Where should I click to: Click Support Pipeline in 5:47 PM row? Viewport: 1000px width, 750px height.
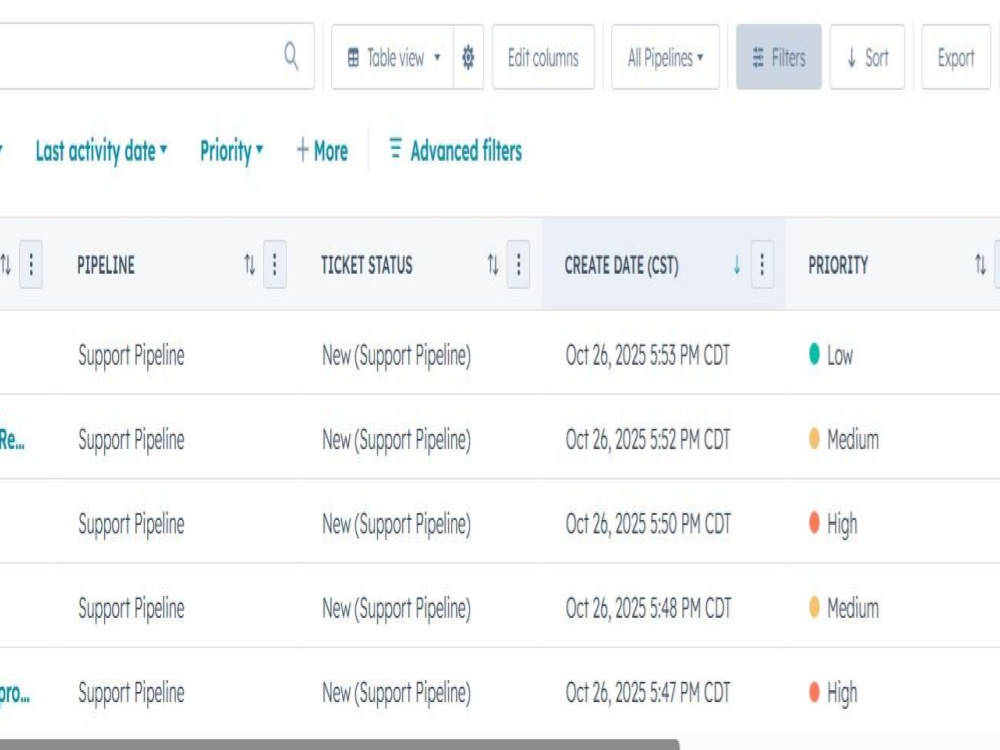(131, 693)
